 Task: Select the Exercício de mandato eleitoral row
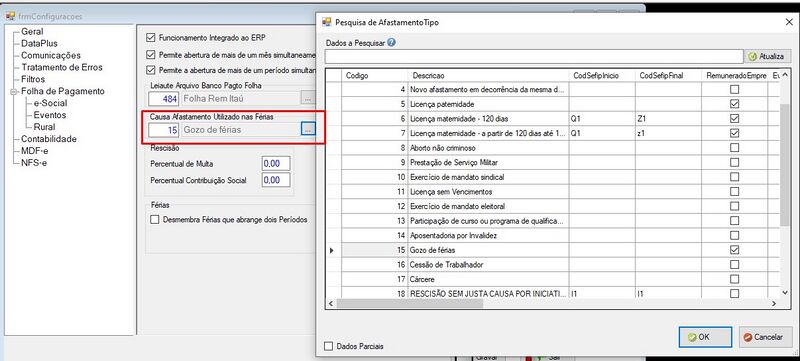click(554, 207)
